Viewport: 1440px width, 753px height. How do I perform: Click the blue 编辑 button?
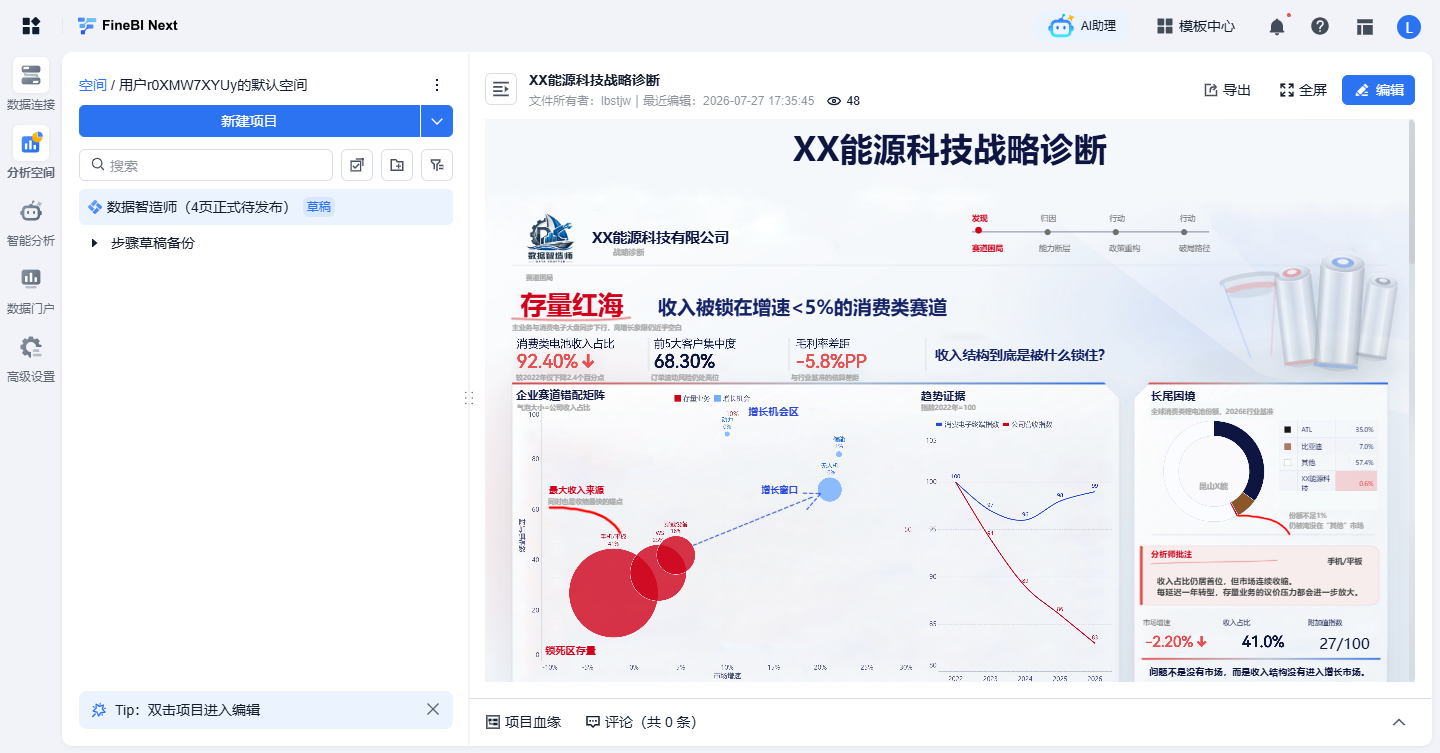click(1379, 90)
